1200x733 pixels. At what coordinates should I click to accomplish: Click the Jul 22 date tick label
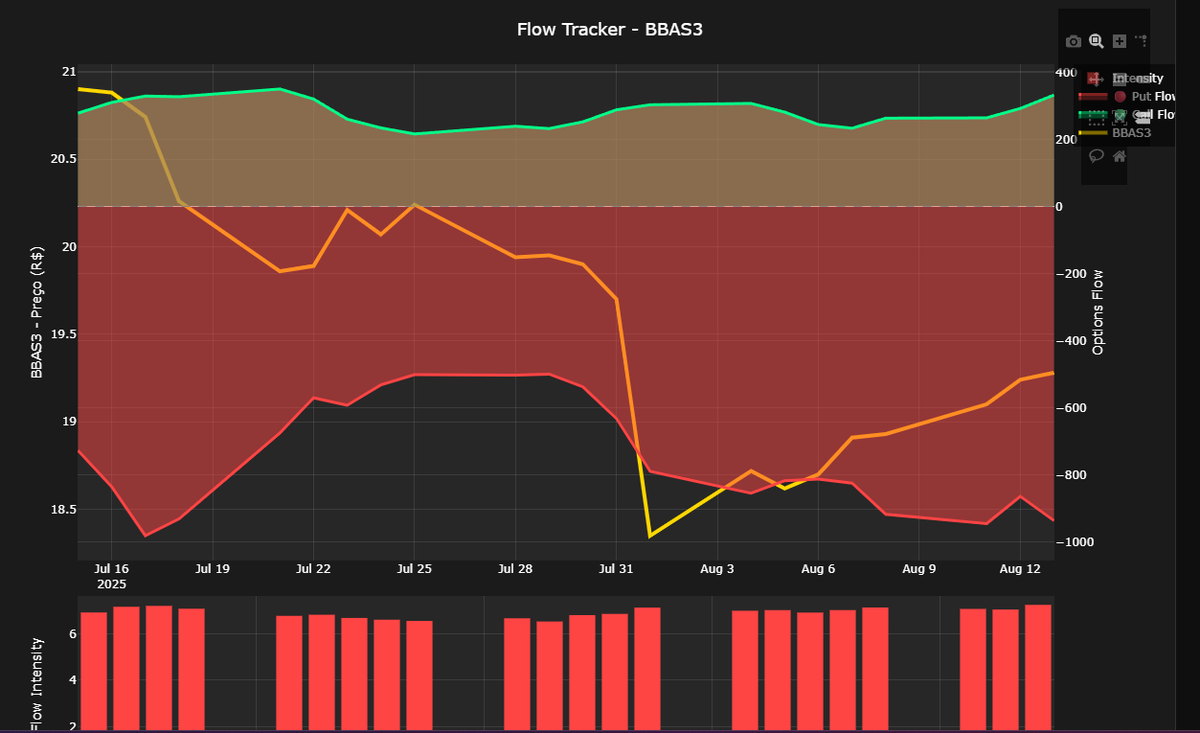(313, 569)
